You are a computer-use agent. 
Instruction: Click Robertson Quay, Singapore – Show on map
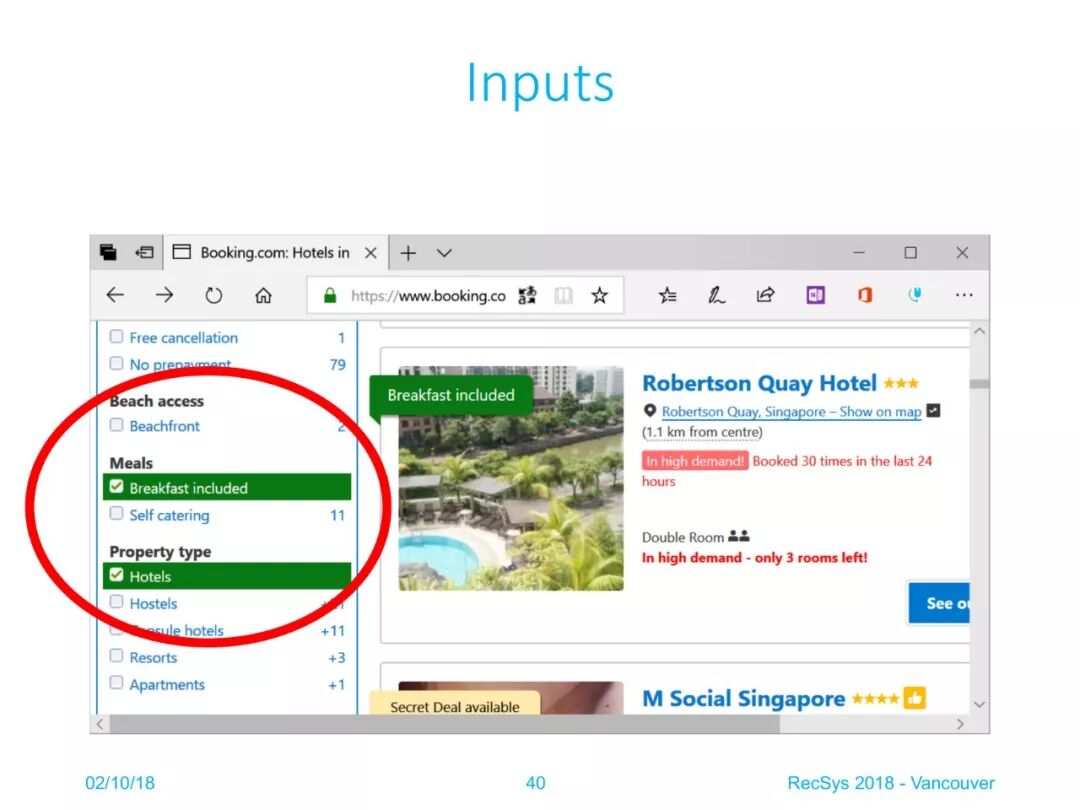pyautogui.click(x=791, y=412)
